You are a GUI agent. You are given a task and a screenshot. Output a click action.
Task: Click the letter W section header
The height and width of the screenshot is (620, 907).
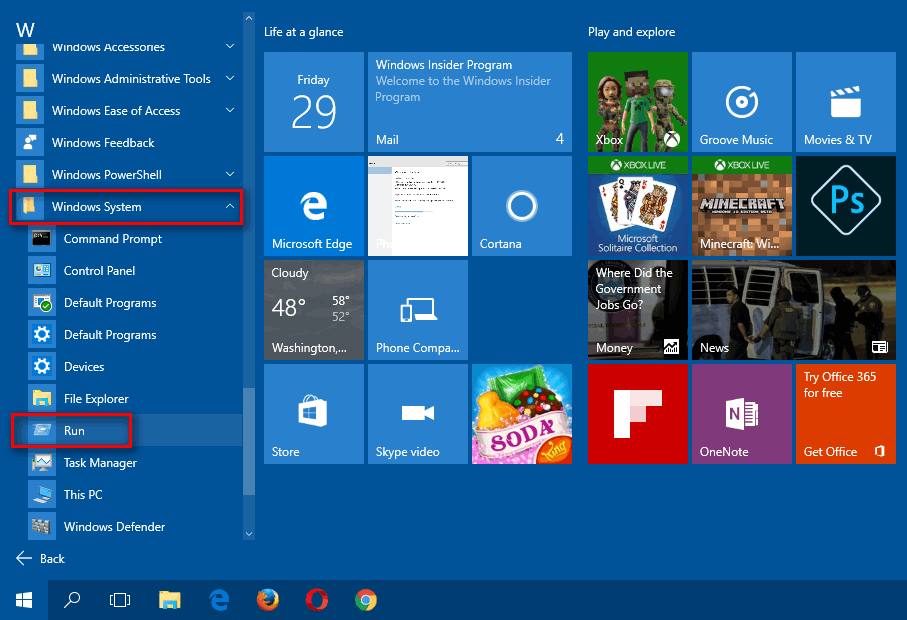point(25,29)
